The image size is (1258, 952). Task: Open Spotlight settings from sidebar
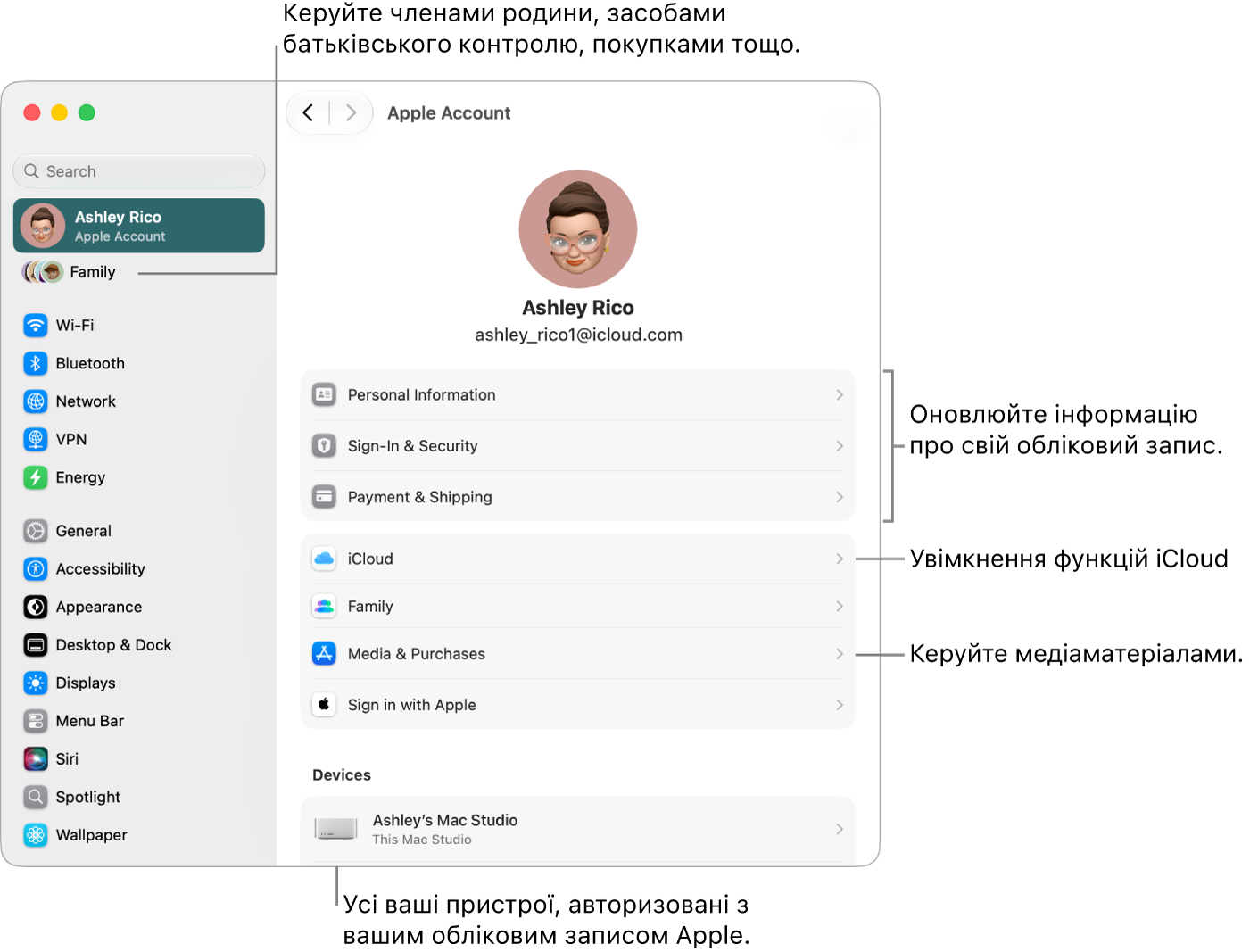tap(139, 797)
